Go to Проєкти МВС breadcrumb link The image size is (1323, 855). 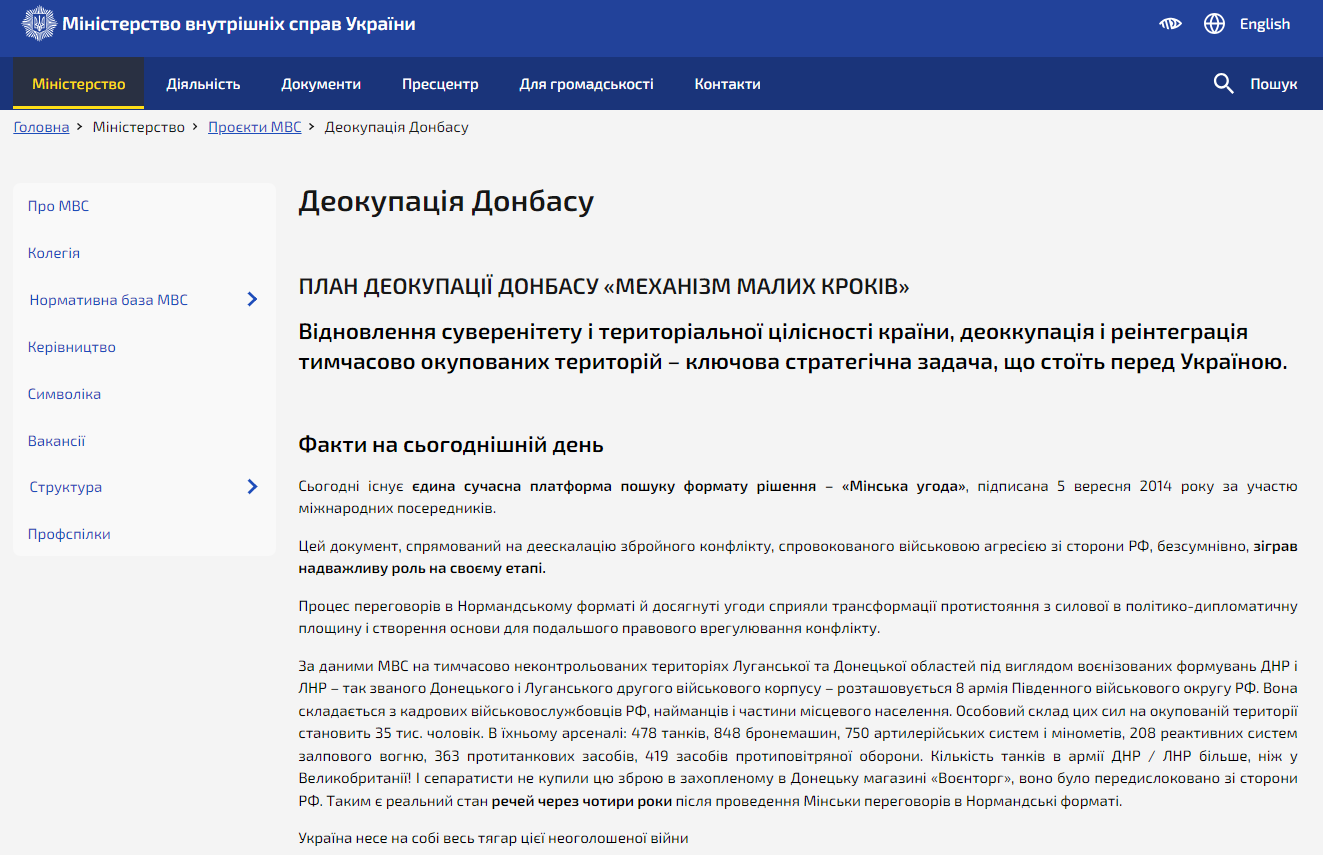[x=255, y=127]
